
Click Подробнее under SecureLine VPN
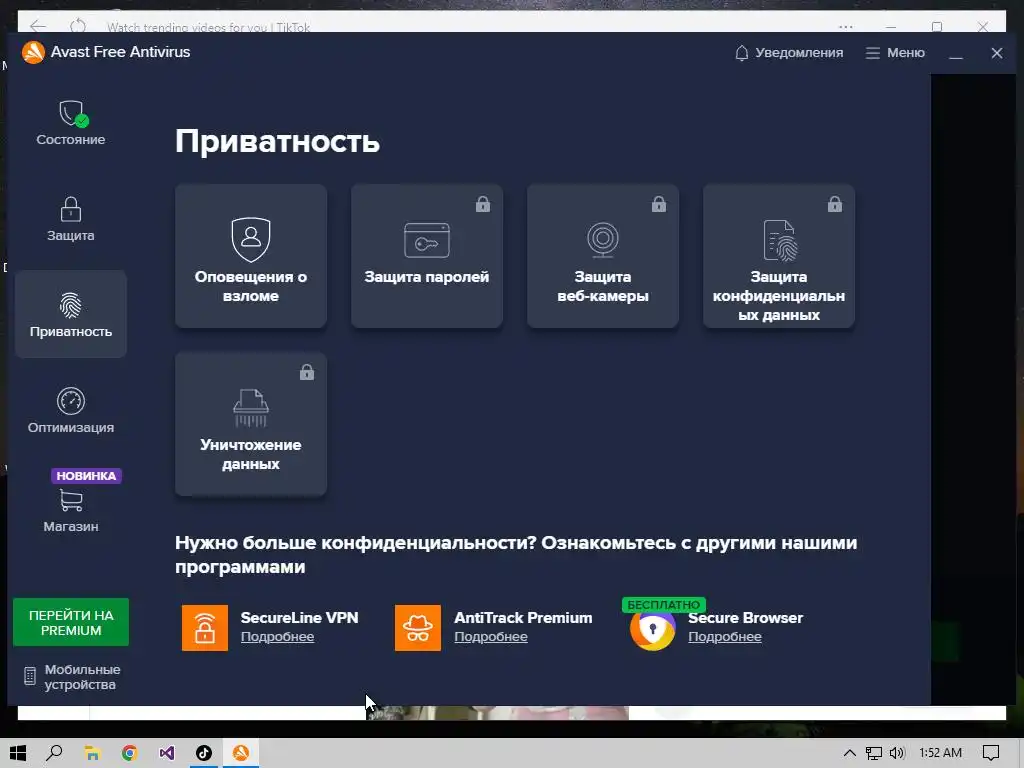(x=278, y=637)
